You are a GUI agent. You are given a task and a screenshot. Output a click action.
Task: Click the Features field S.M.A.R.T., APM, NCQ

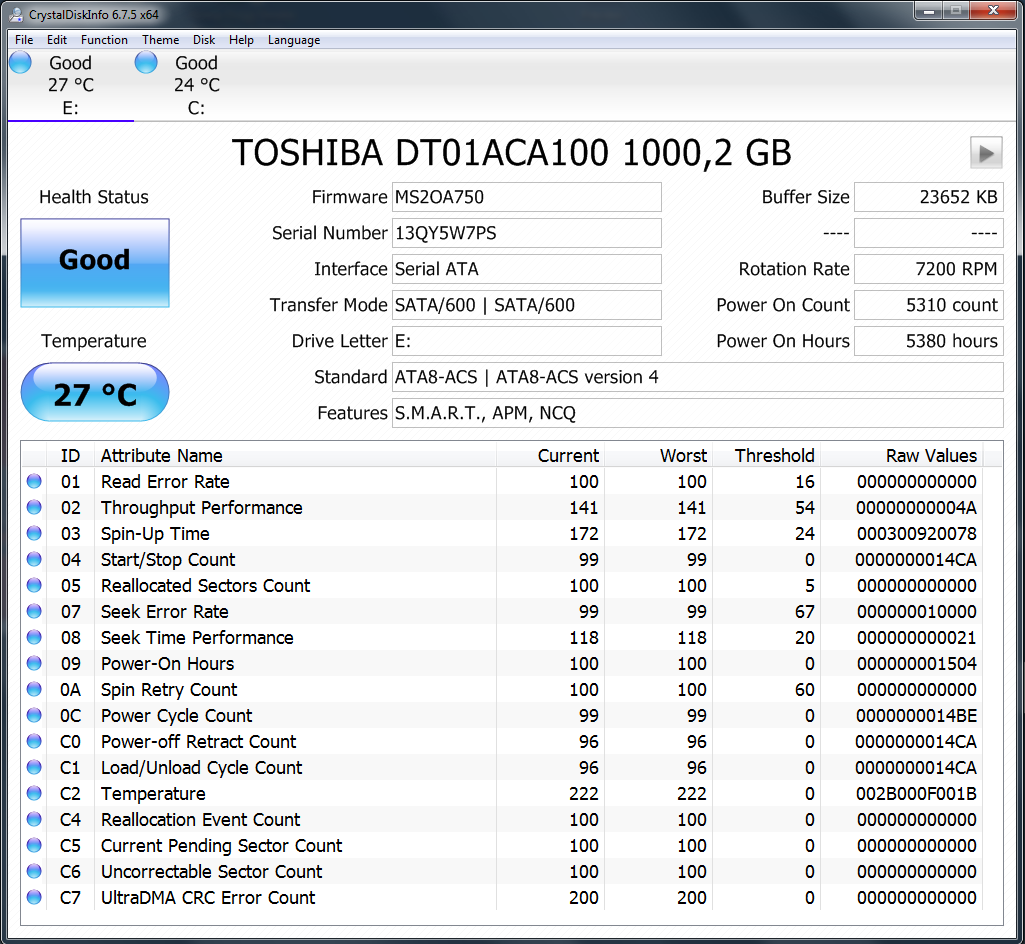coord(697,413)
